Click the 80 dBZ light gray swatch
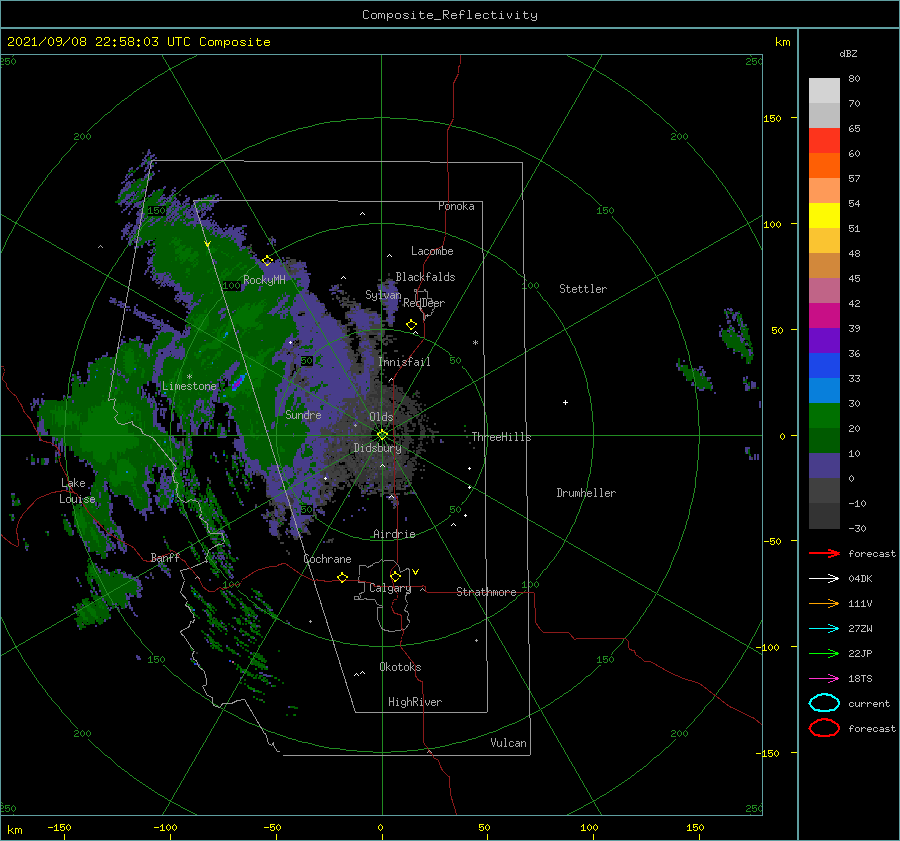The height and width of the screenshot is (841, 900). tap(824, 90)
